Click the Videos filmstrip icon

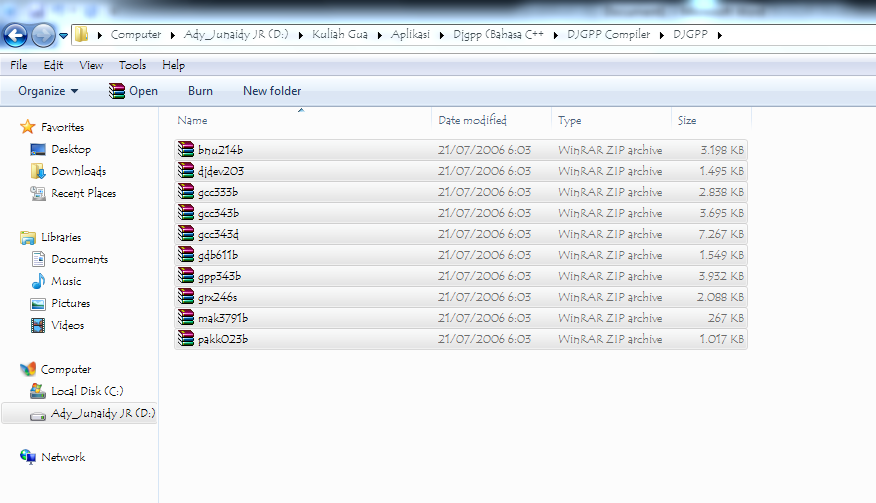[x=38, y=325]
